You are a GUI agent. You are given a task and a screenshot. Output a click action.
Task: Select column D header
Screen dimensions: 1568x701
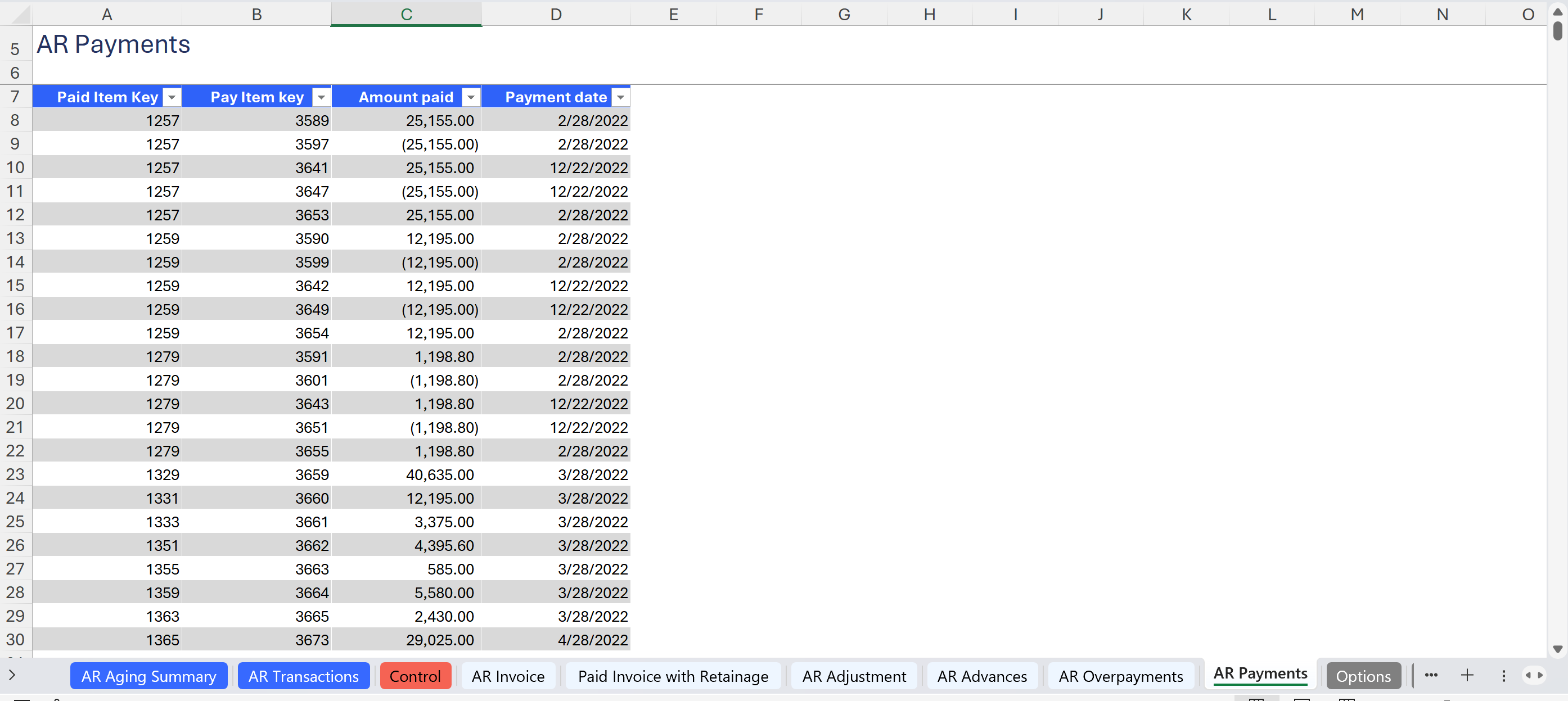click(x=556, y=15)
